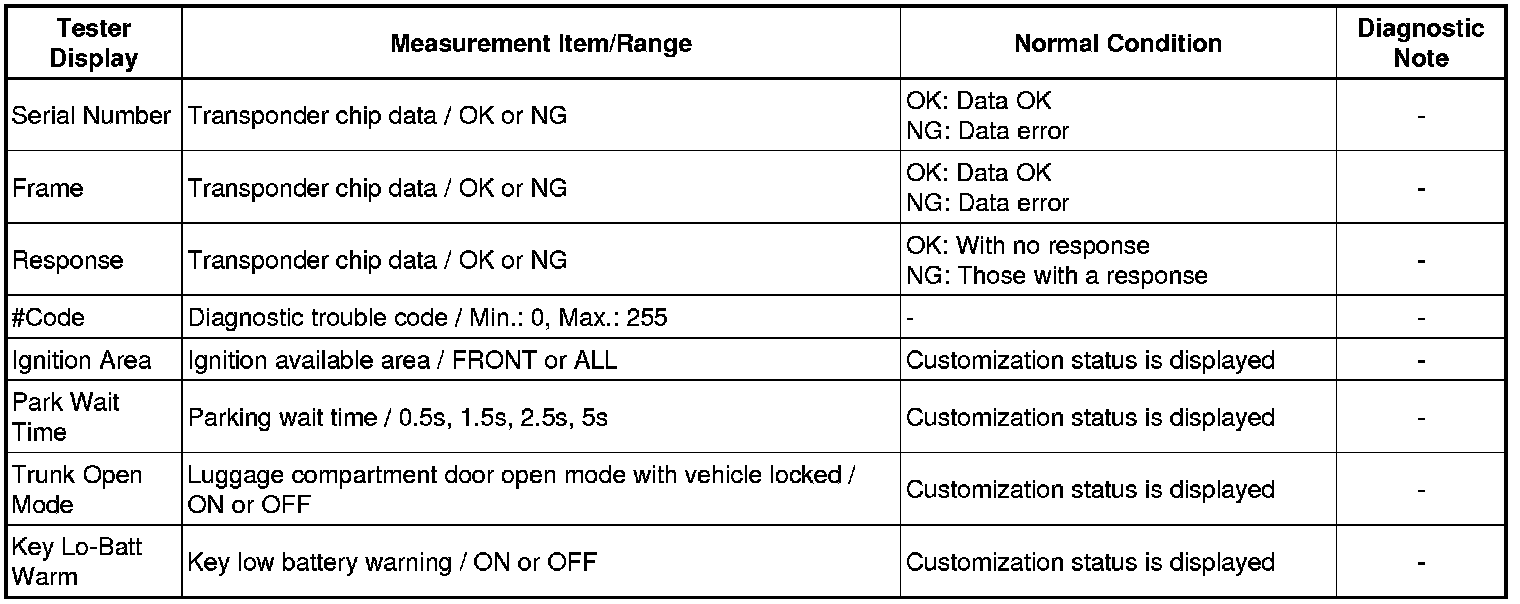Click the Parking wait time measurement text
The width and height of the screenshot is (1520, 604).
coord(397,417)
